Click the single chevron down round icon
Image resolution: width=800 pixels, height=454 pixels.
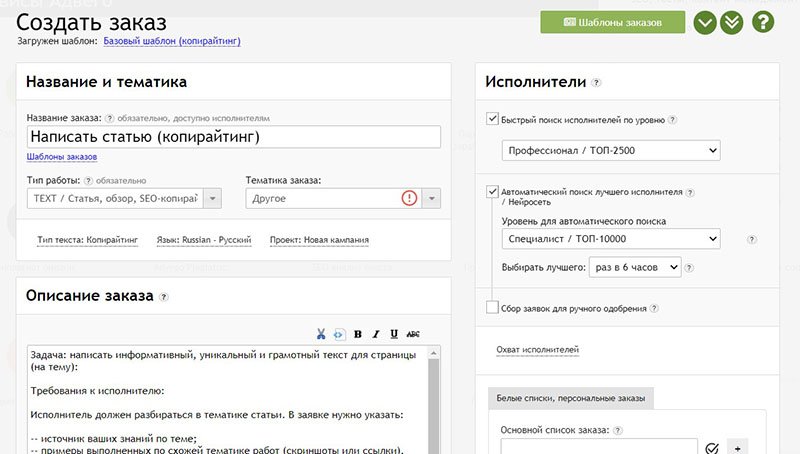pyautogui.click(x=705, y=22)
